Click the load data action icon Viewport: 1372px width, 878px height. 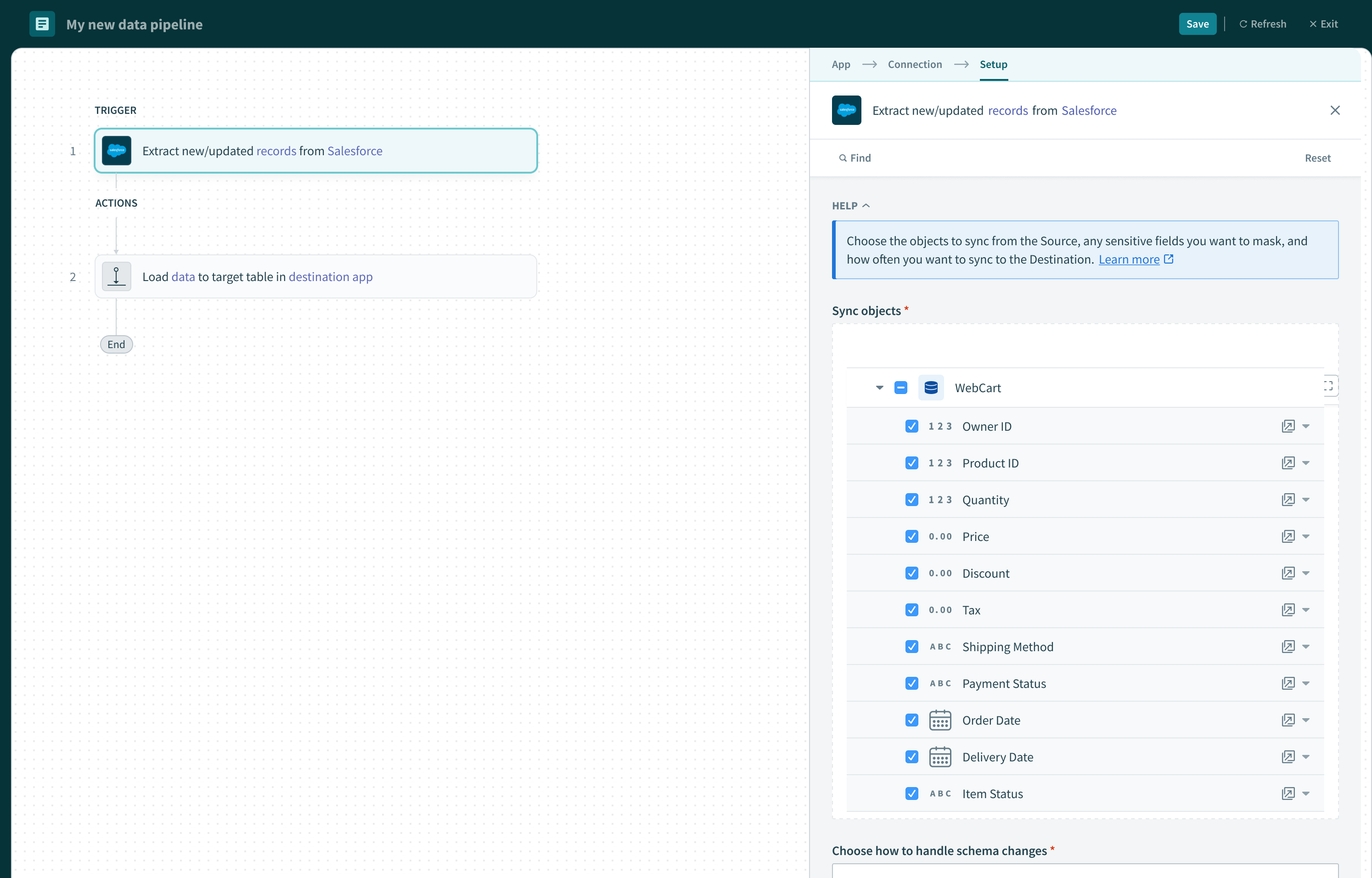pos(117,276)
